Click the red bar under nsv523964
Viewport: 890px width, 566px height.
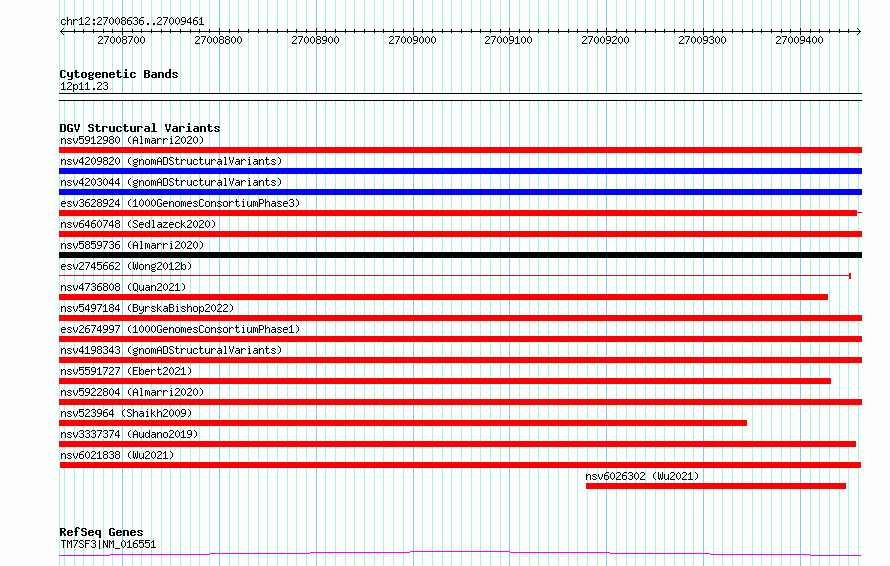pyautogui.click(x=403, y=423)
